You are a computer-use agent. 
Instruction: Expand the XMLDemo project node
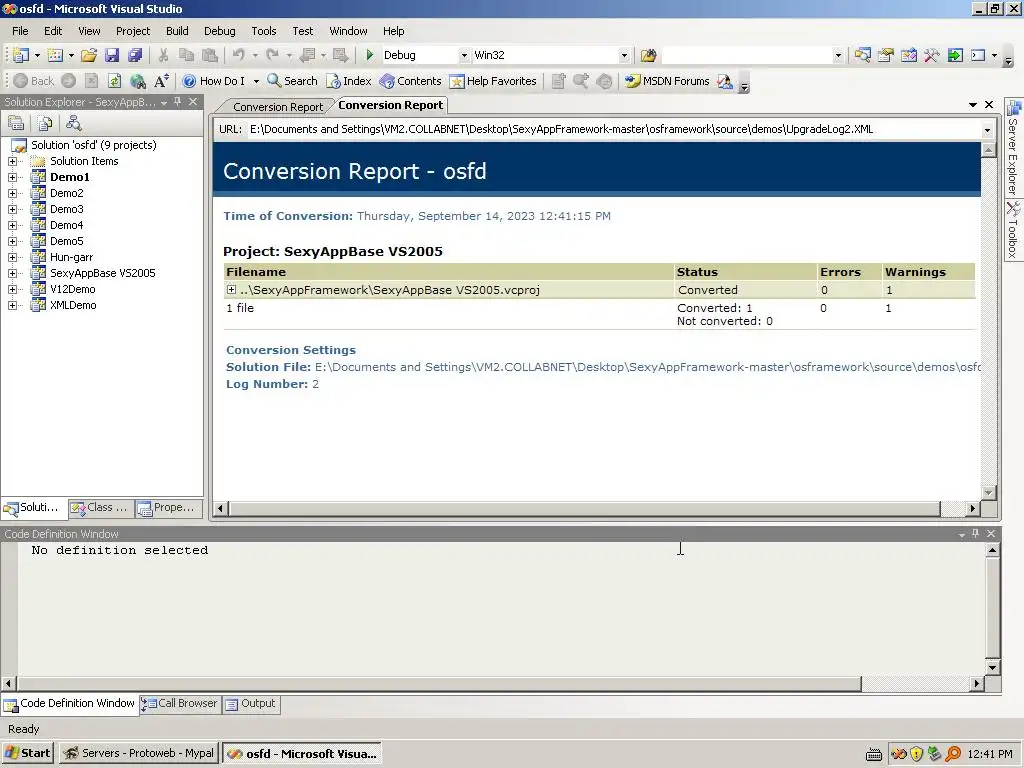tap(12, 305)
